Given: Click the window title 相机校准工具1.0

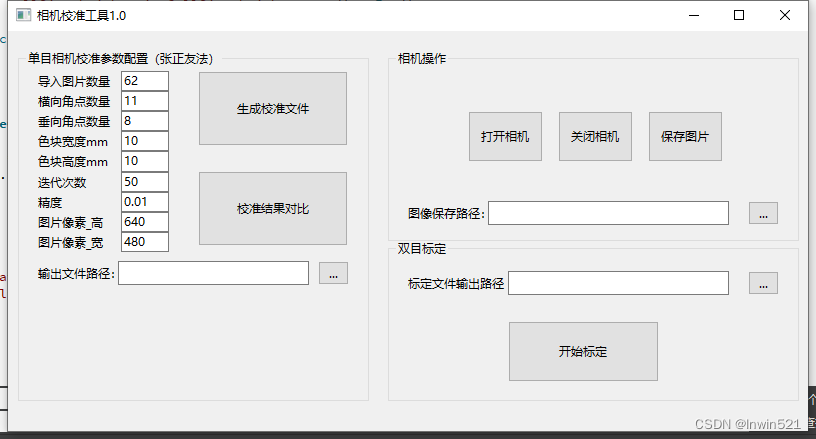Looking at the screenshot, I should [x=81, y=16].
